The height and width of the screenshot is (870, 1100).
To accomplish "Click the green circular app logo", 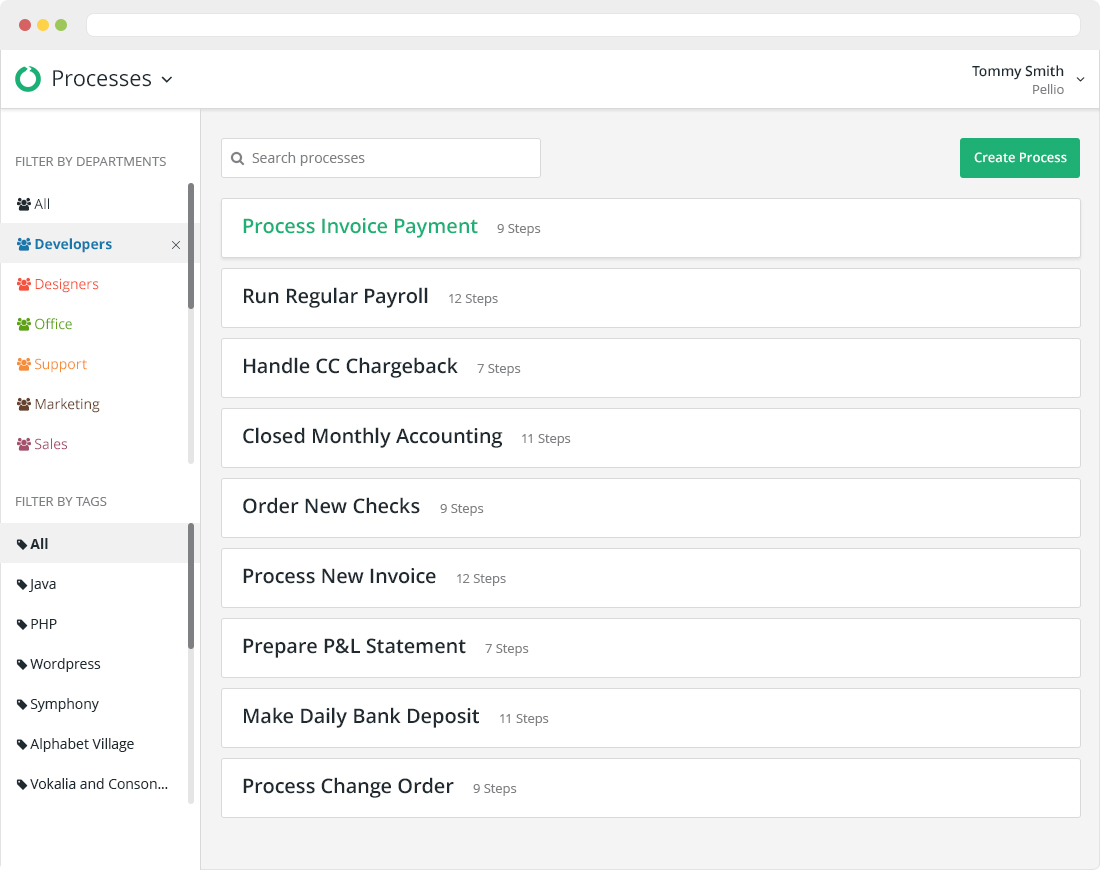I will click(28, 79).
